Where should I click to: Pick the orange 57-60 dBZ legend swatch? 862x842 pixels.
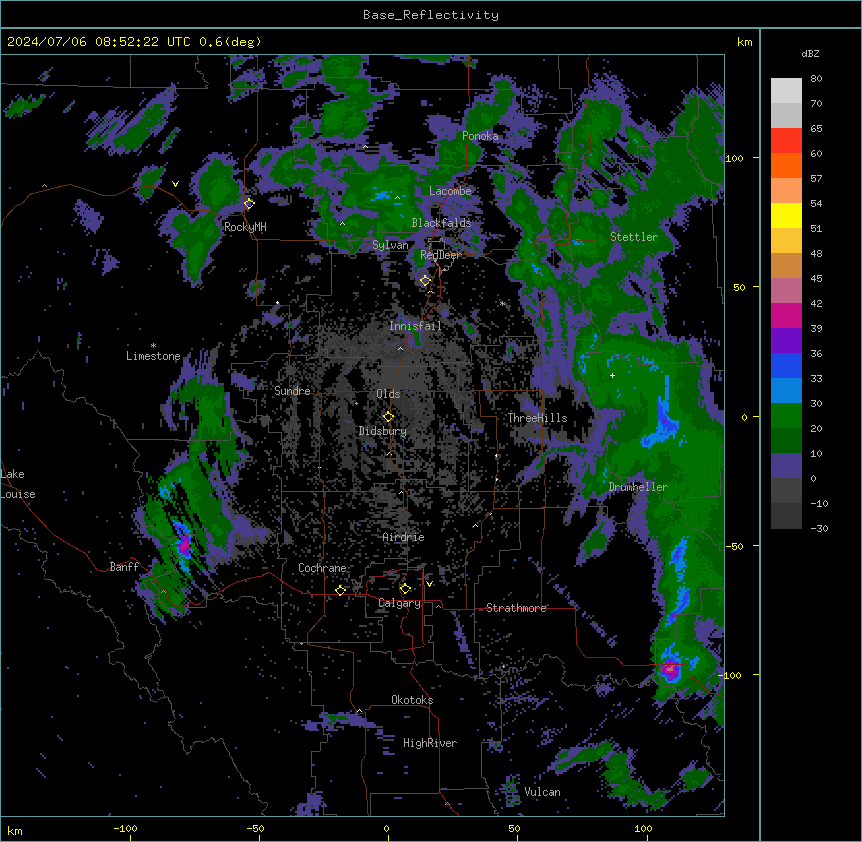click(786, 165)
